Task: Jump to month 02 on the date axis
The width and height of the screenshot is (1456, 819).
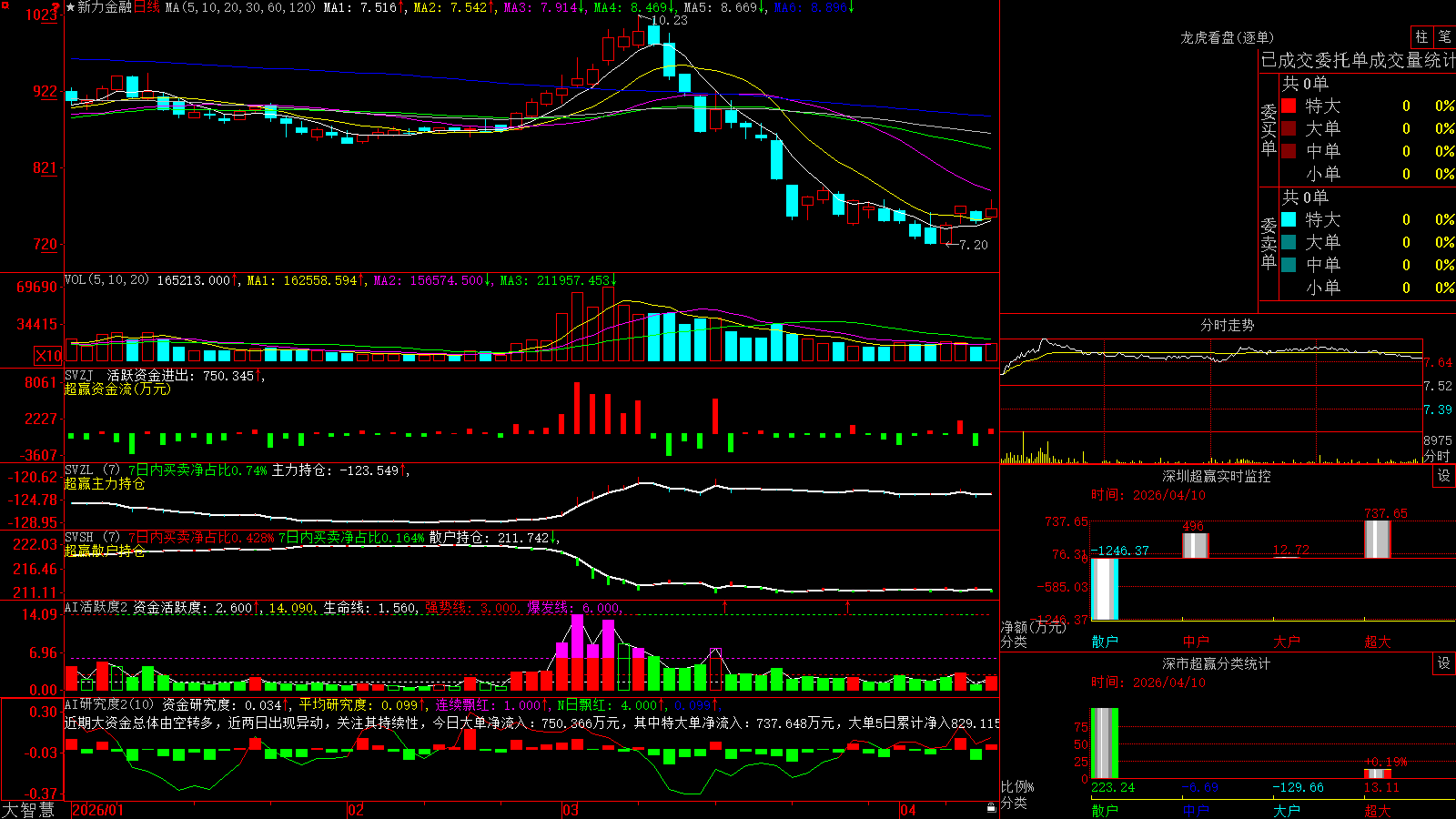Action: 356,810
